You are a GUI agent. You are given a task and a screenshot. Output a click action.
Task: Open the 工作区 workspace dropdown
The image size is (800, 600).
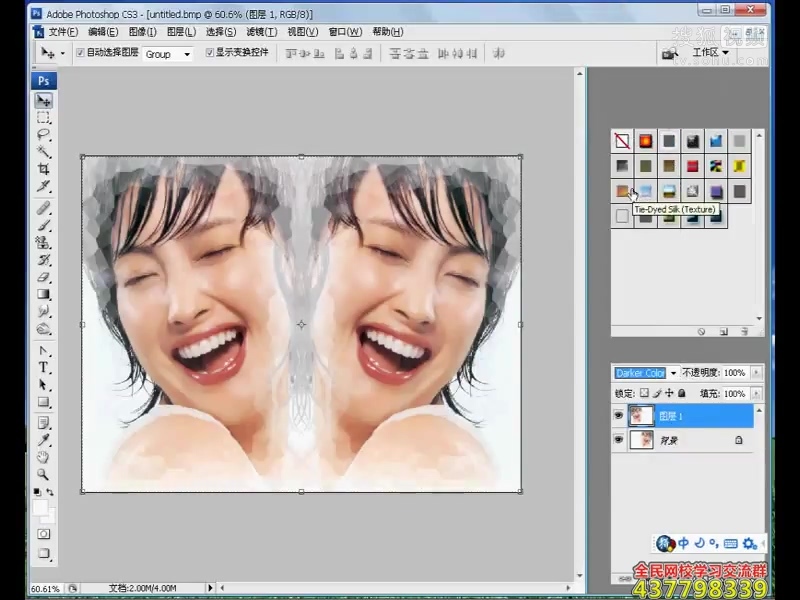click(x=710, y=53)
